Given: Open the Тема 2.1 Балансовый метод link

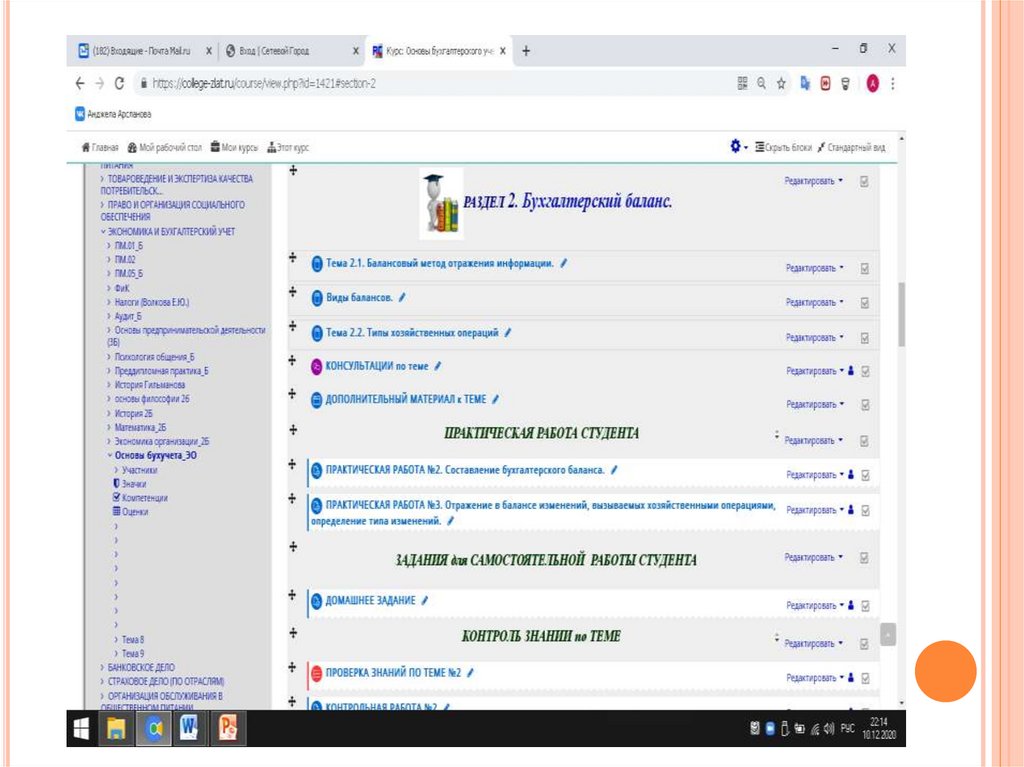Looking at the screenshot, I should pyautogui.click(x=440, y=263).
